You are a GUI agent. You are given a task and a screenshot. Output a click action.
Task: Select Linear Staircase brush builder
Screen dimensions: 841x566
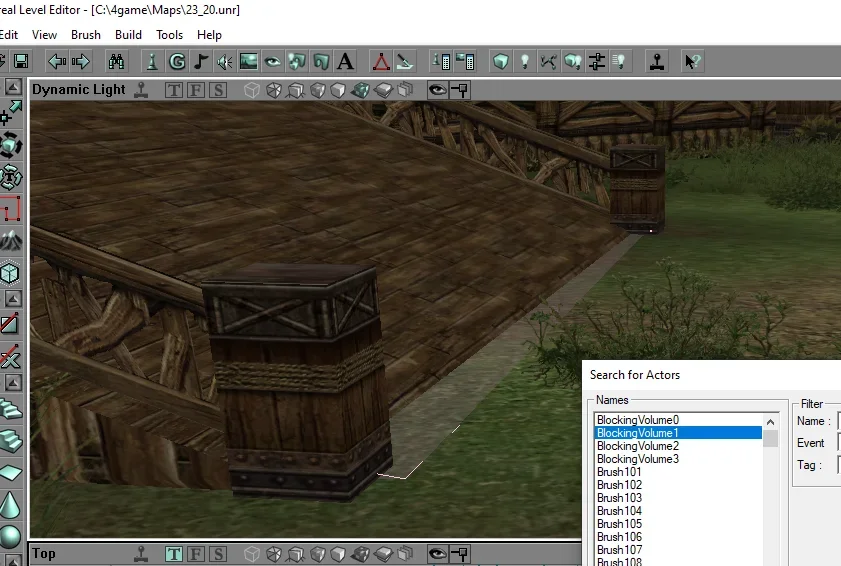(x=11, y=440)
